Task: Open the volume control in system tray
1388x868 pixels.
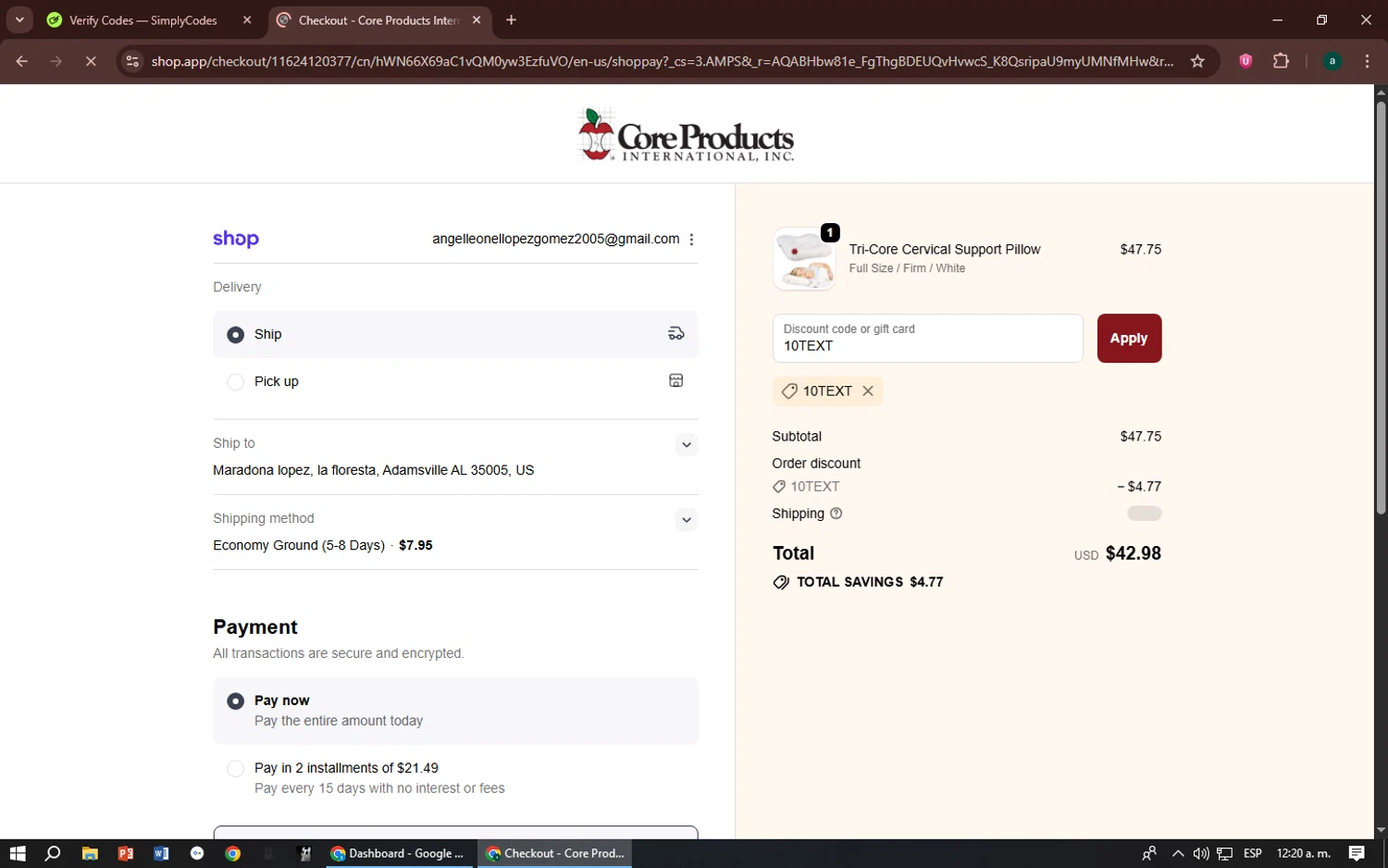Action: (1201, 853)
